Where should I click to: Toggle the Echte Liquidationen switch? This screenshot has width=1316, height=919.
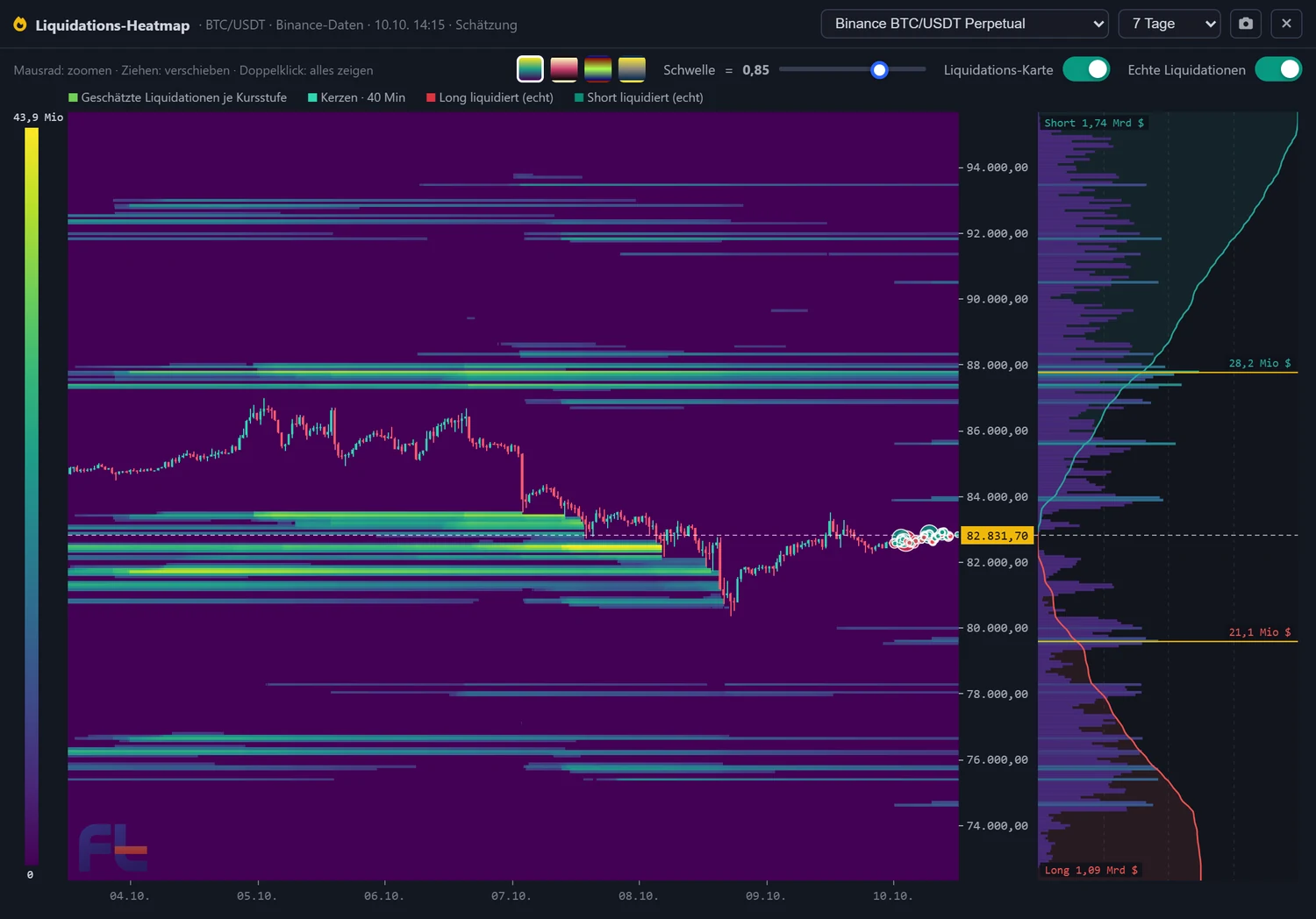click(x=1278, y=69)
